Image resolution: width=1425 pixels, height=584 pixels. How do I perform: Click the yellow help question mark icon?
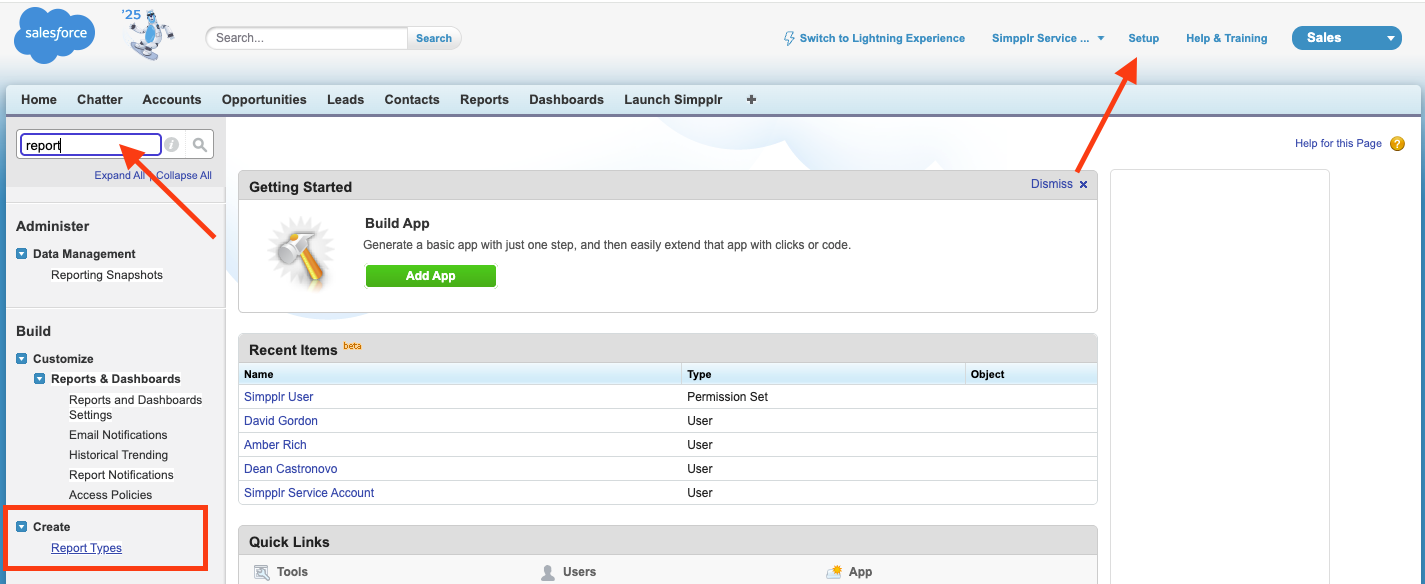(1397, 144)
